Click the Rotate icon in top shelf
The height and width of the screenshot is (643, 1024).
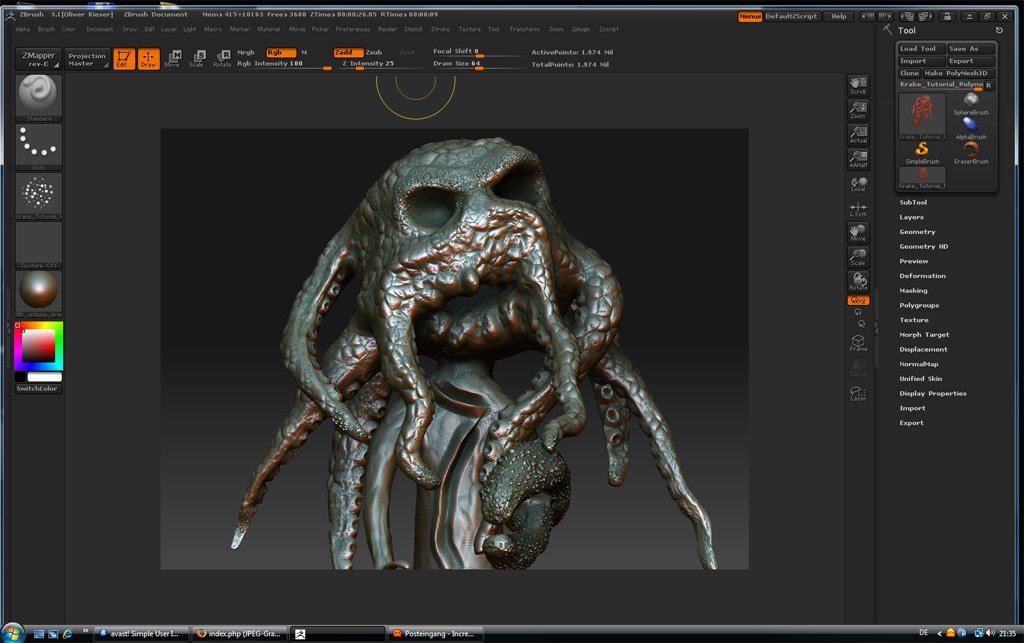pos(221,59)
